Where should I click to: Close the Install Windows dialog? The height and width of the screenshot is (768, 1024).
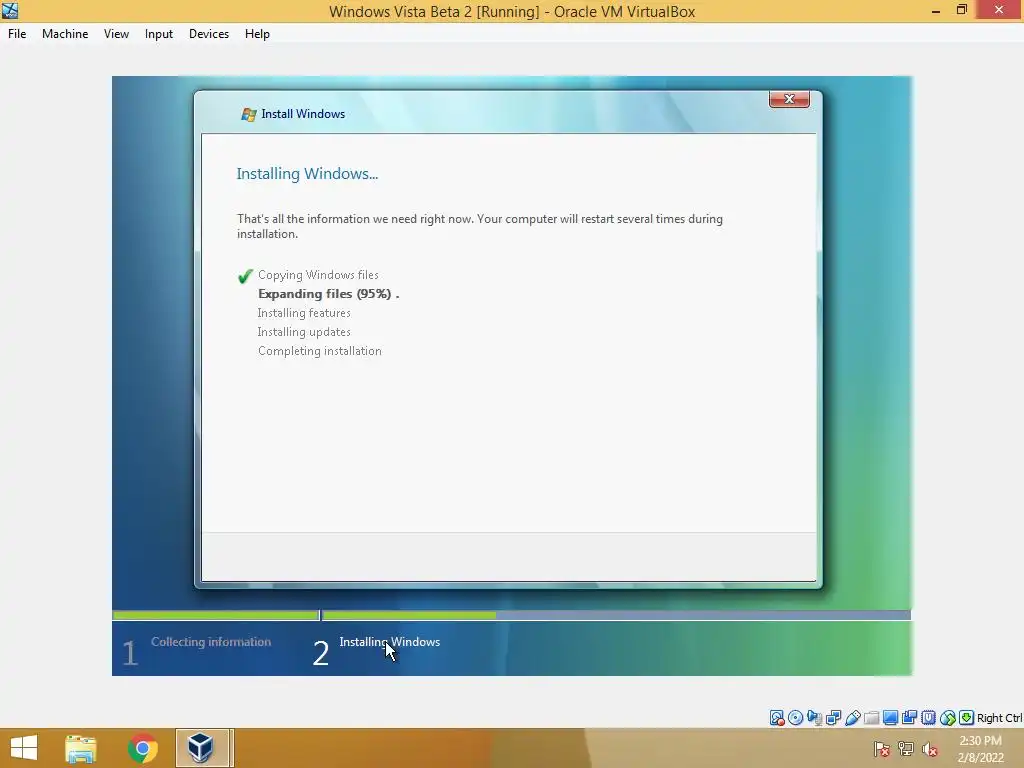(x=789, y=99)
